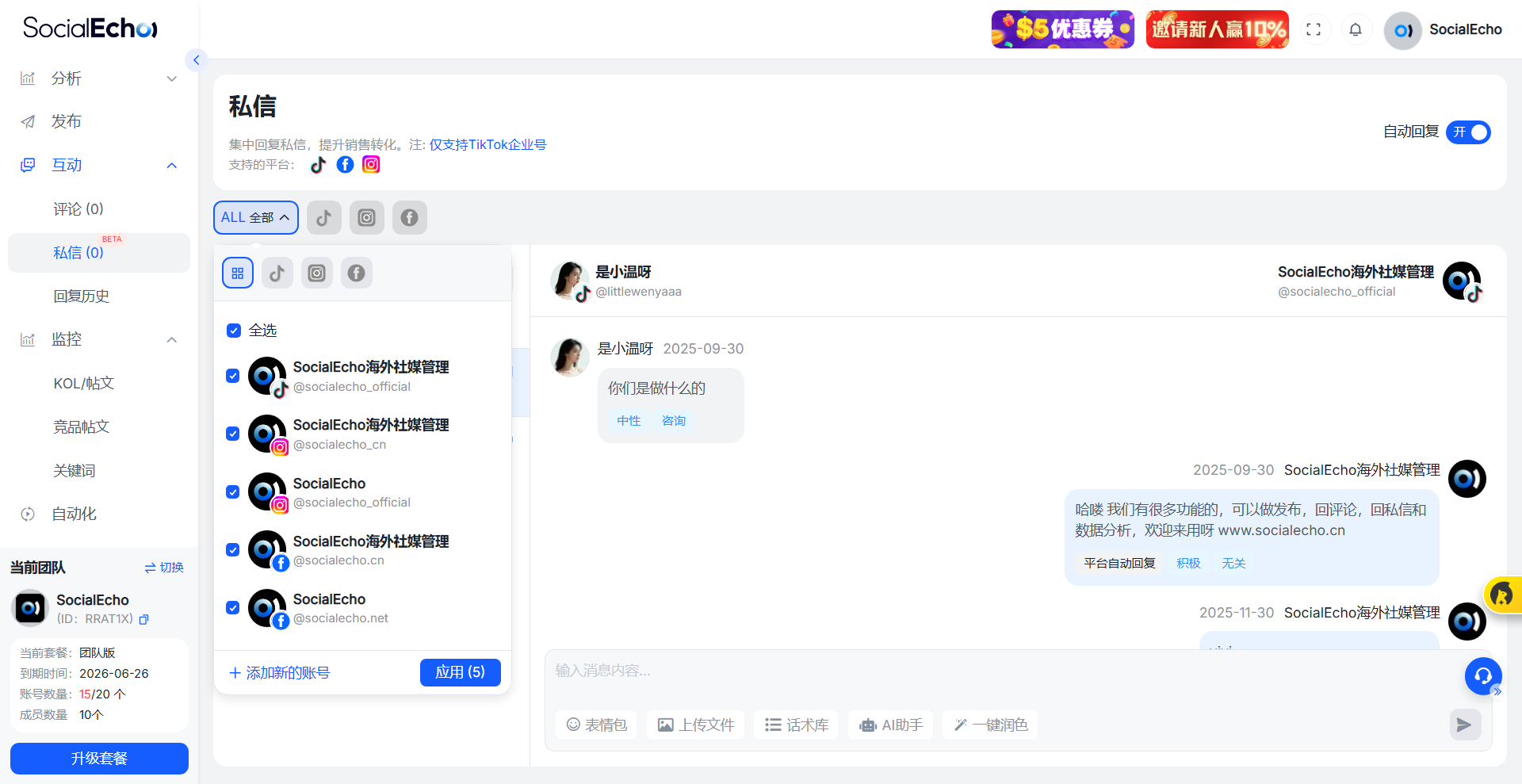
Task: Close the ALL 全部 account dropdown
Action: tap(256, 218)
